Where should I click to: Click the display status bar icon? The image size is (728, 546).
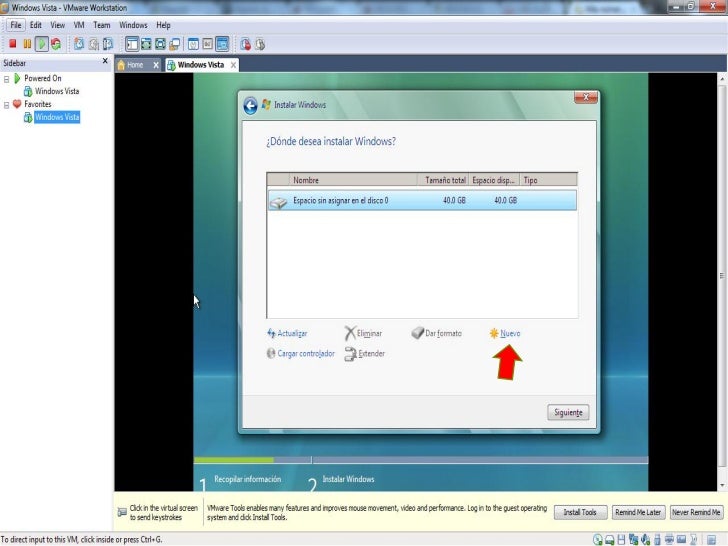tap(681, 539)
